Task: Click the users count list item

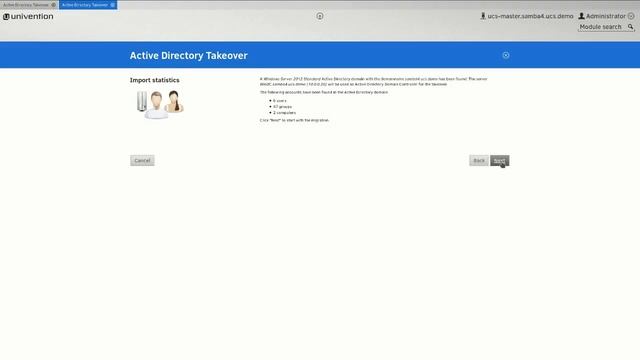Action: [280, 100]
